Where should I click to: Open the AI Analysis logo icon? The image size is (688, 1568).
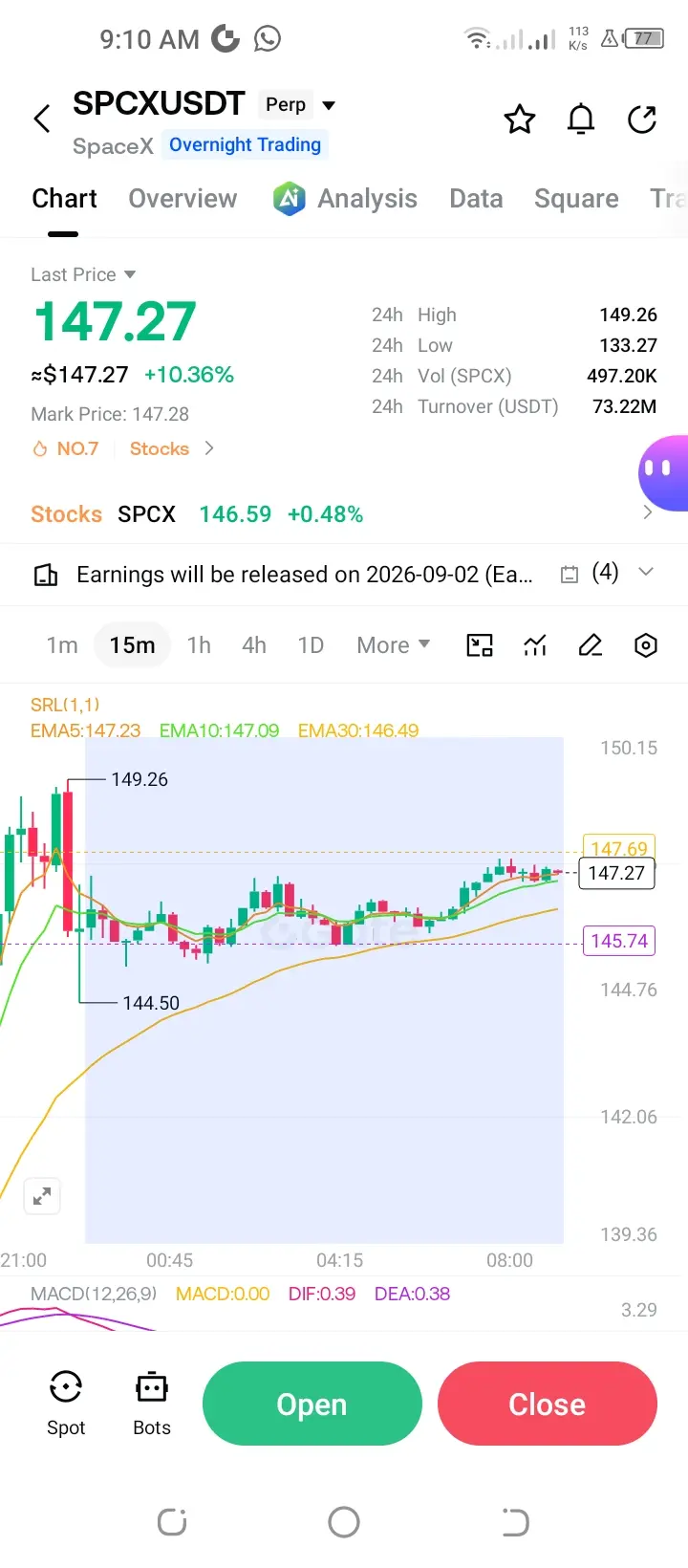[x=289, y=199]
